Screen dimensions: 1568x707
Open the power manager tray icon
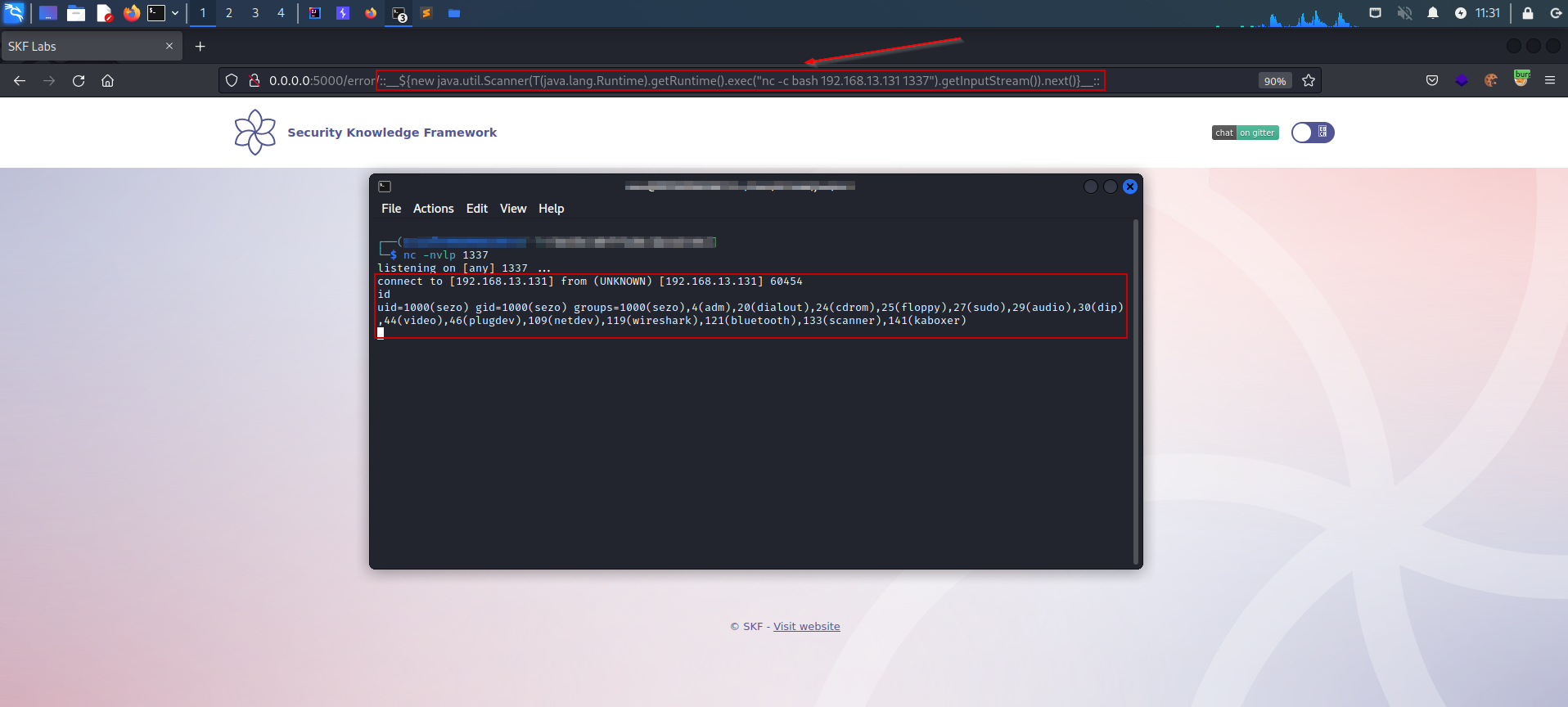(x=1461, y=13)
